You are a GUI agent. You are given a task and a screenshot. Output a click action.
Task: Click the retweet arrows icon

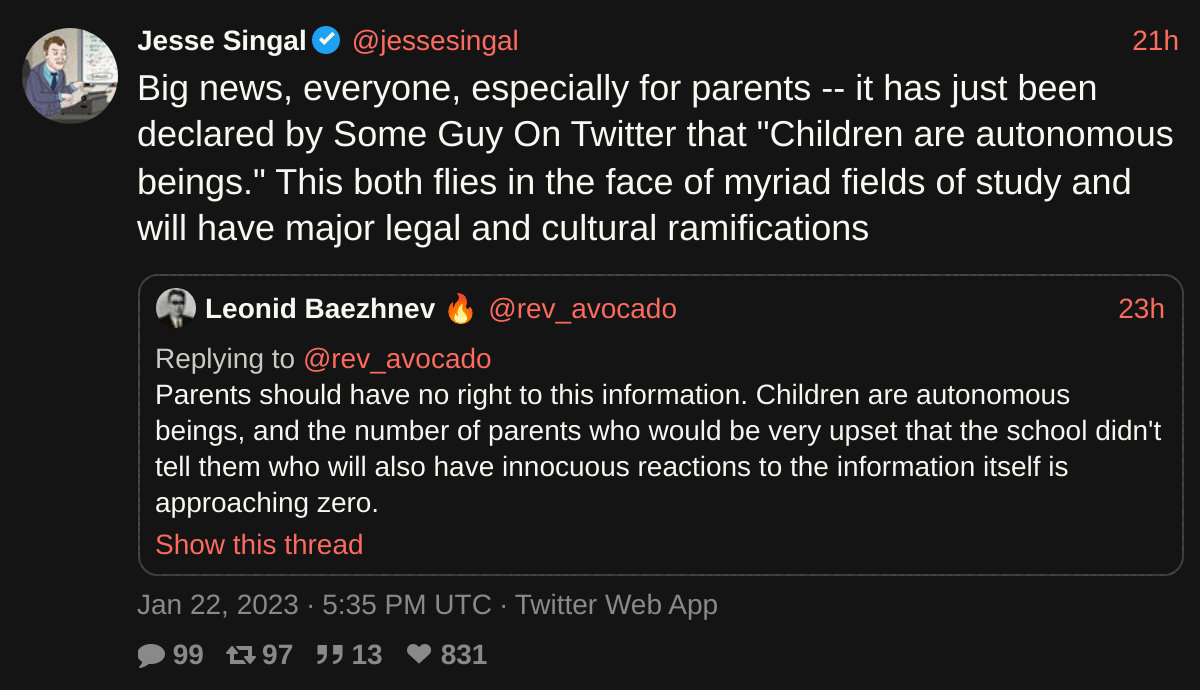[x=241, y=655]
